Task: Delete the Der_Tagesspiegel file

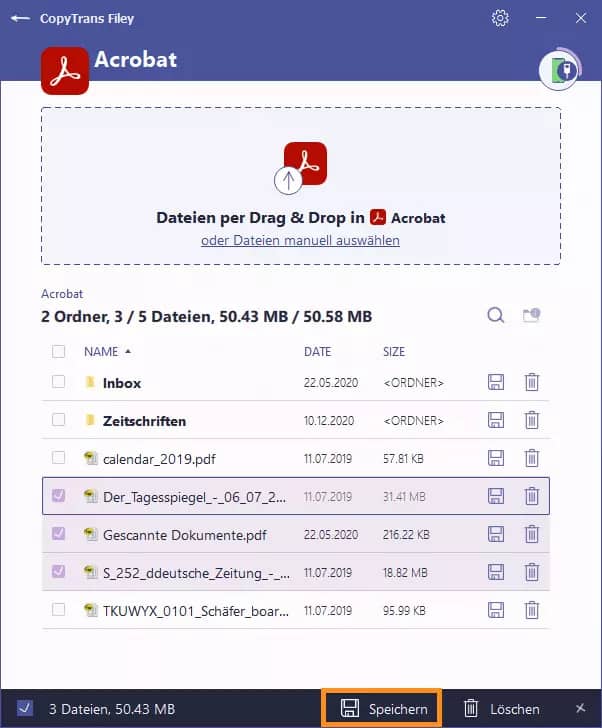Action: (x=531, y=496)
